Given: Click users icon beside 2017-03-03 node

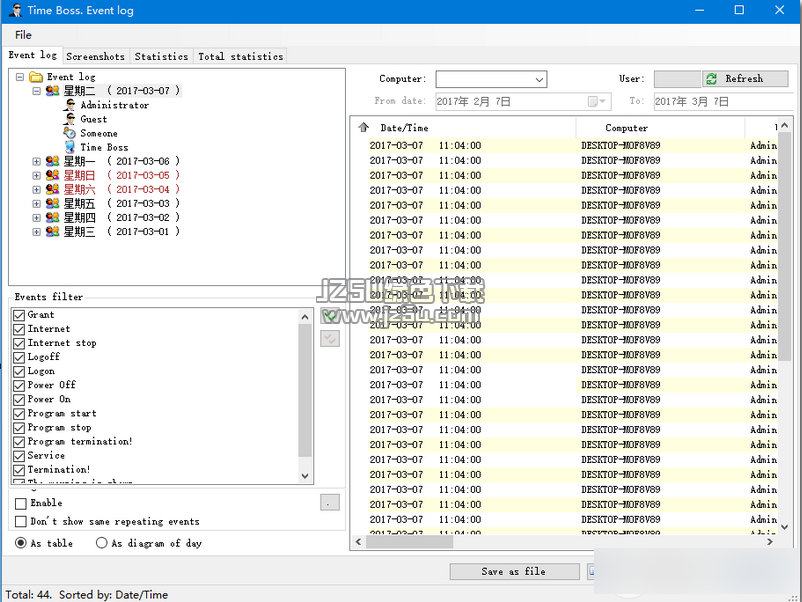Looking at the screenshot, I should 52,204.
